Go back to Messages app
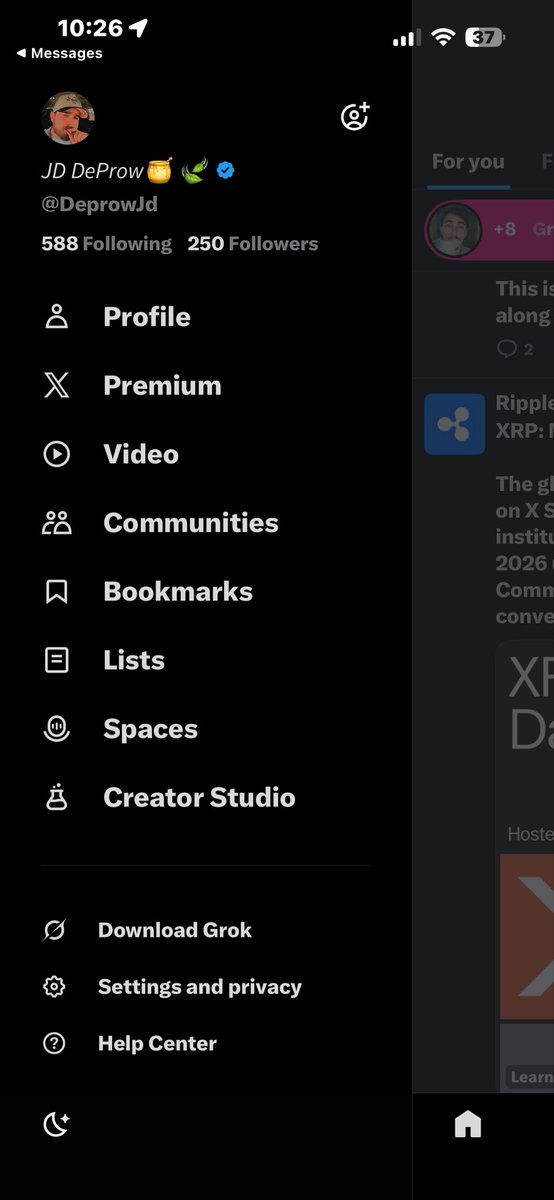554x1200 pixels. [x=60, y=53]
